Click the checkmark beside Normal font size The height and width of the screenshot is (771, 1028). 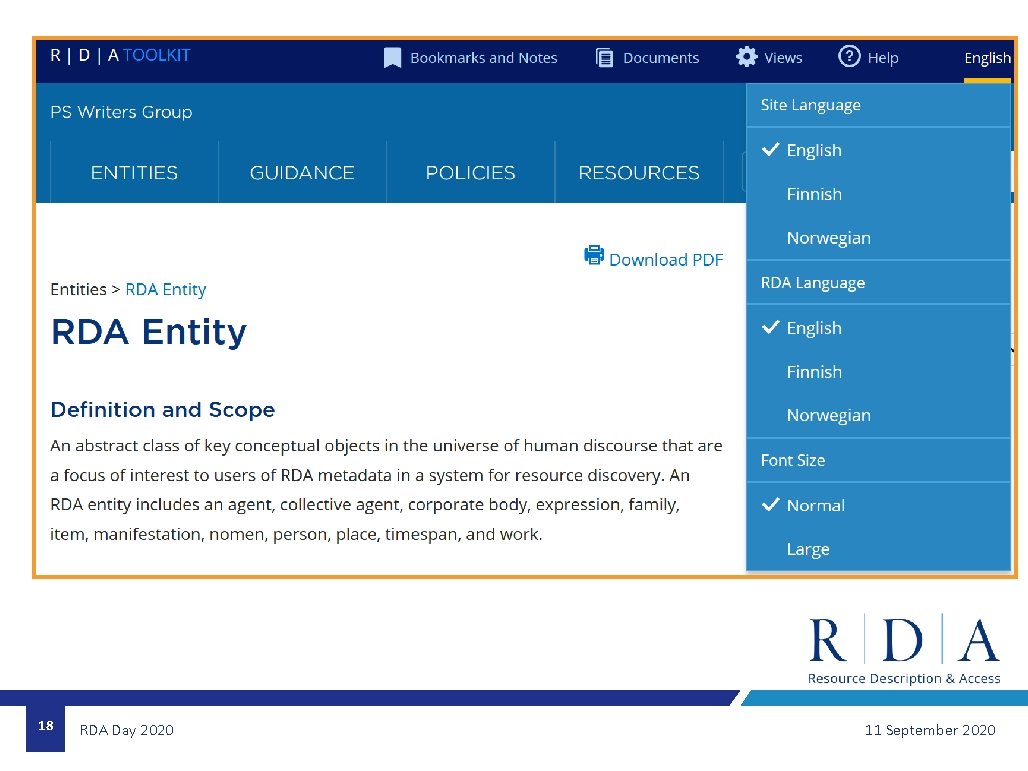771,504
